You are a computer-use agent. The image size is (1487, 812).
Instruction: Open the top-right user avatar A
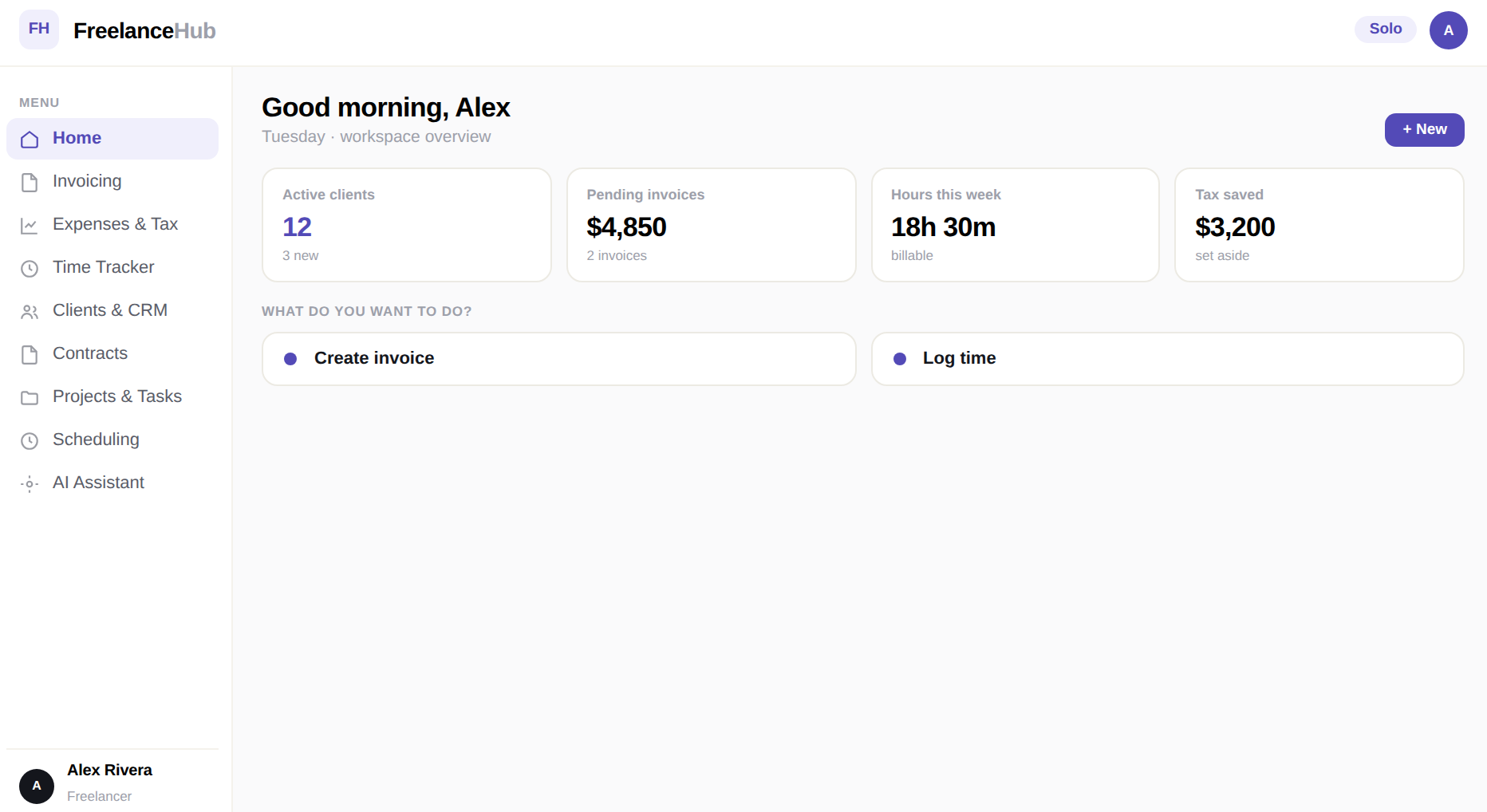coord(1449,30)
